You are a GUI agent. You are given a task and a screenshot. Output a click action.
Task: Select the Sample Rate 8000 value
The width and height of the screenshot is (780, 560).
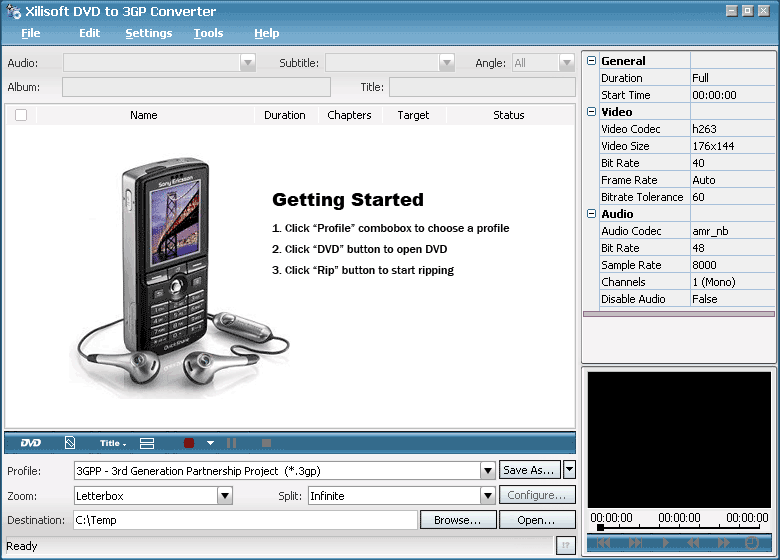tap(732, 265)
